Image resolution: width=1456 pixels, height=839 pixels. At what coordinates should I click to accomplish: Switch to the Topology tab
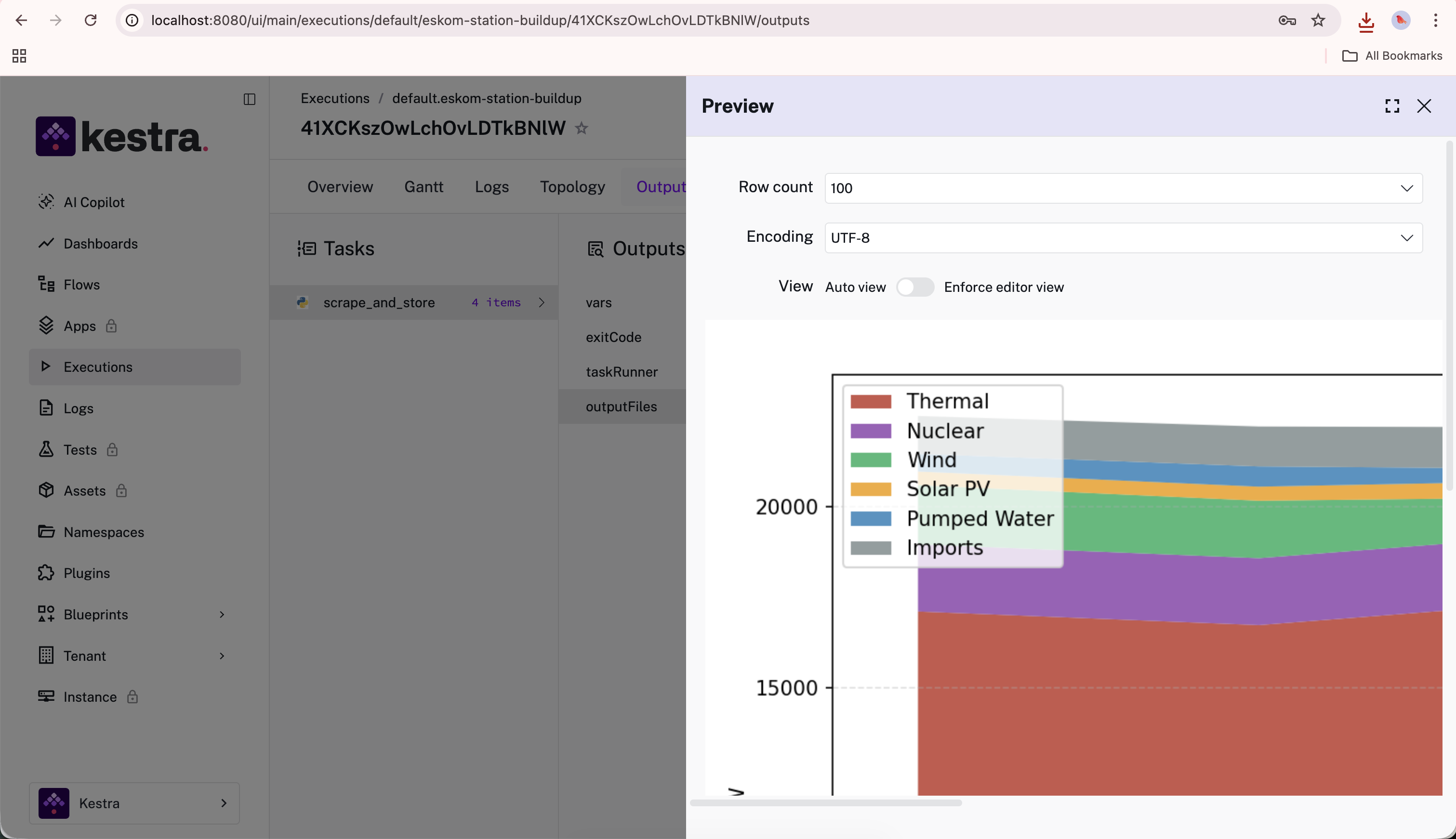point(572,186)
